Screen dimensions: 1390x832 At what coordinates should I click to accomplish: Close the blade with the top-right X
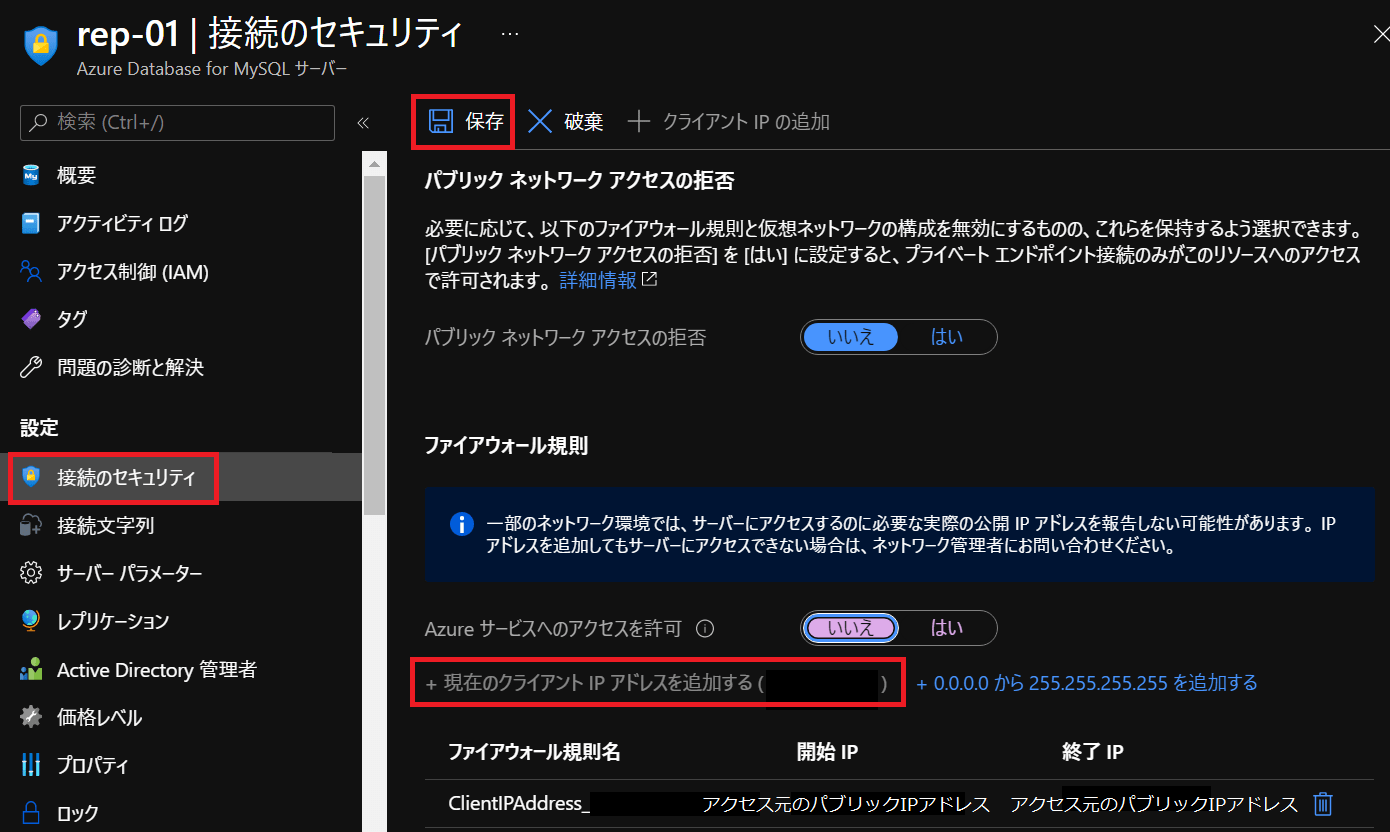tap(1381, 34)
